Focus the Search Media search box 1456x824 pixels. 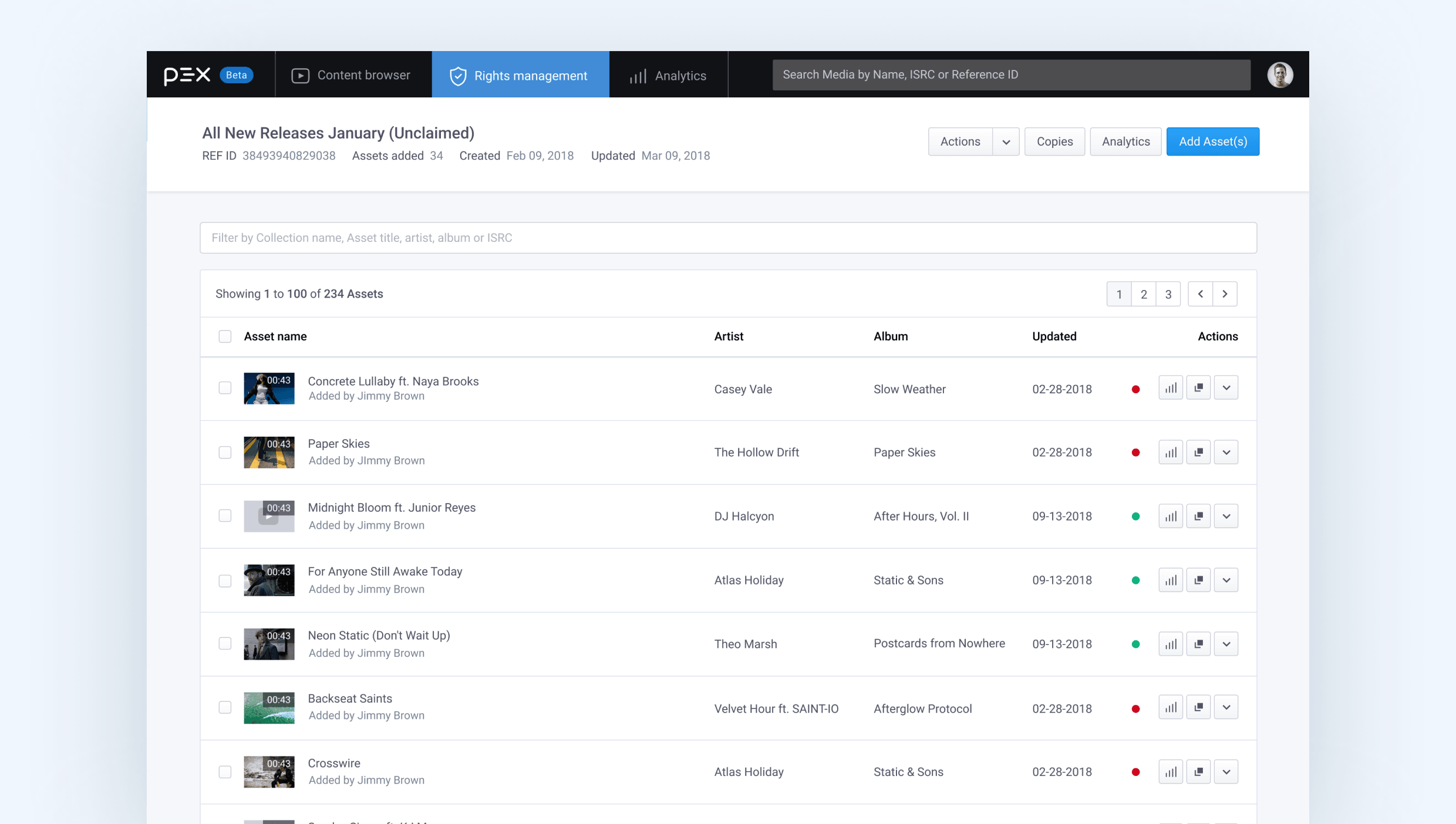coord(1011,75)
